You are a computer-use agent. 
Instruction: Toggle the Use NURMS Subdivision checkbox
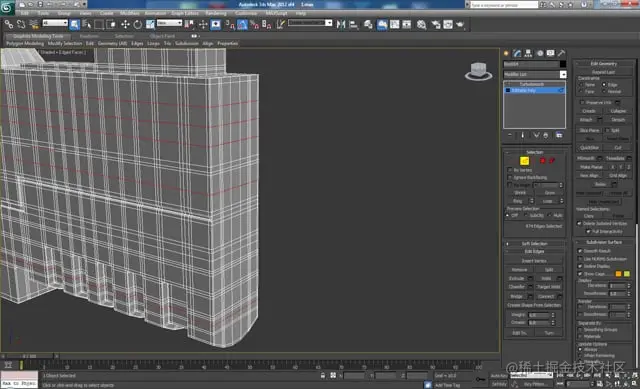[580, 259]
